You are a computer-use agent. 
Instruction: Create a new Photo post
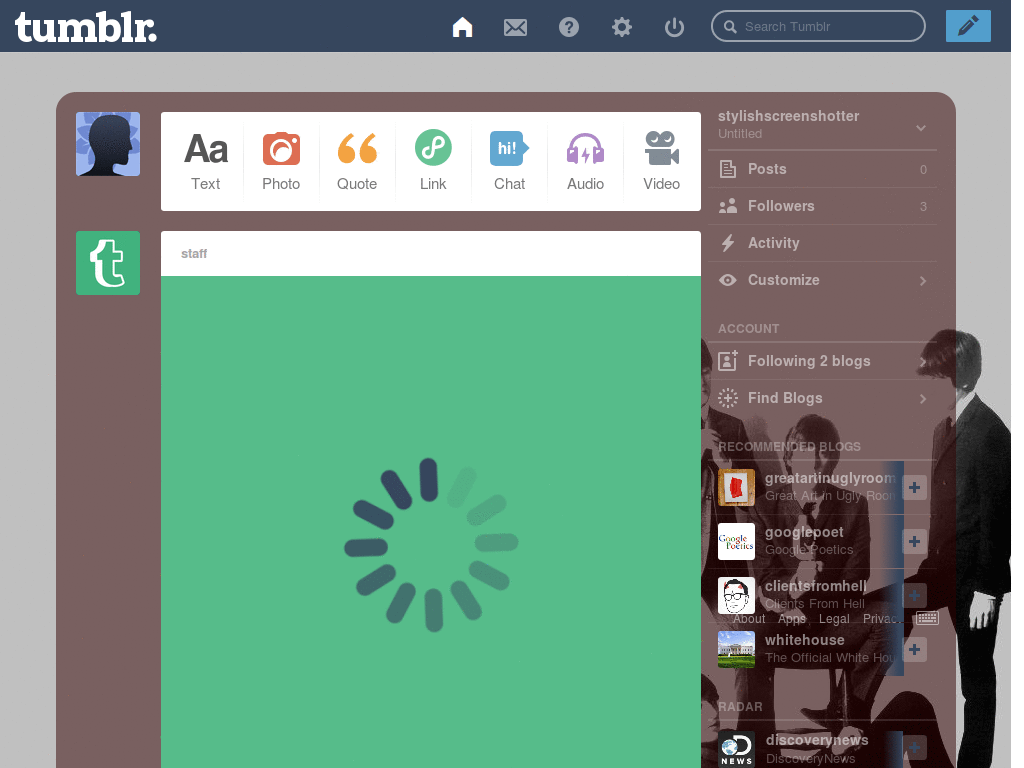[281, 161]
